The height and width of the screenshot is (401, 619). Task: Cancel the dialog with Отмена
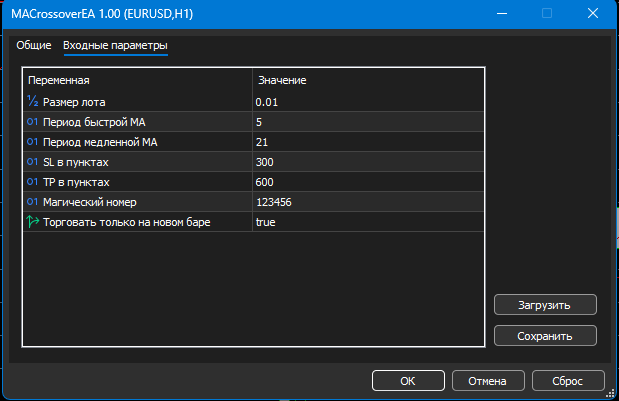coord(488,381)
